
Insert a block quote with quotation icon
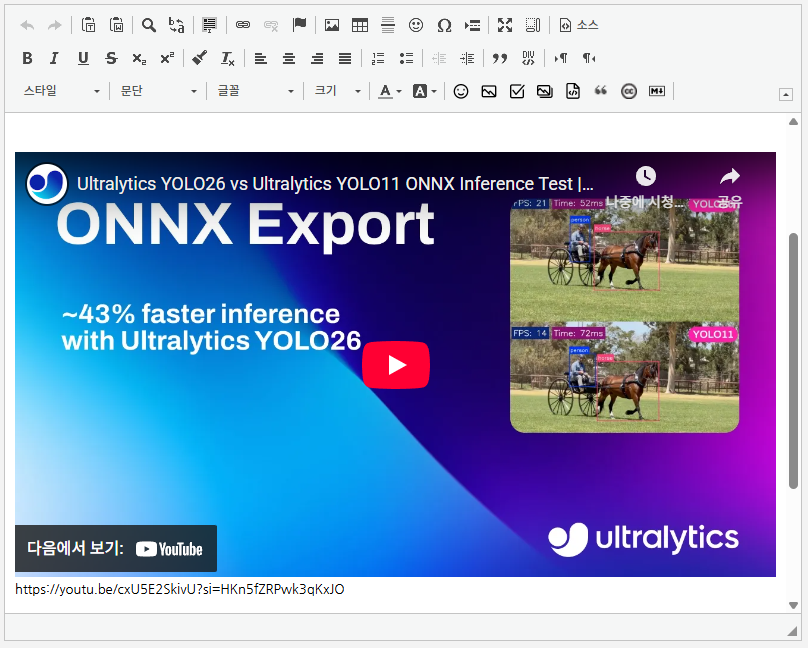(x=500, y=58)
